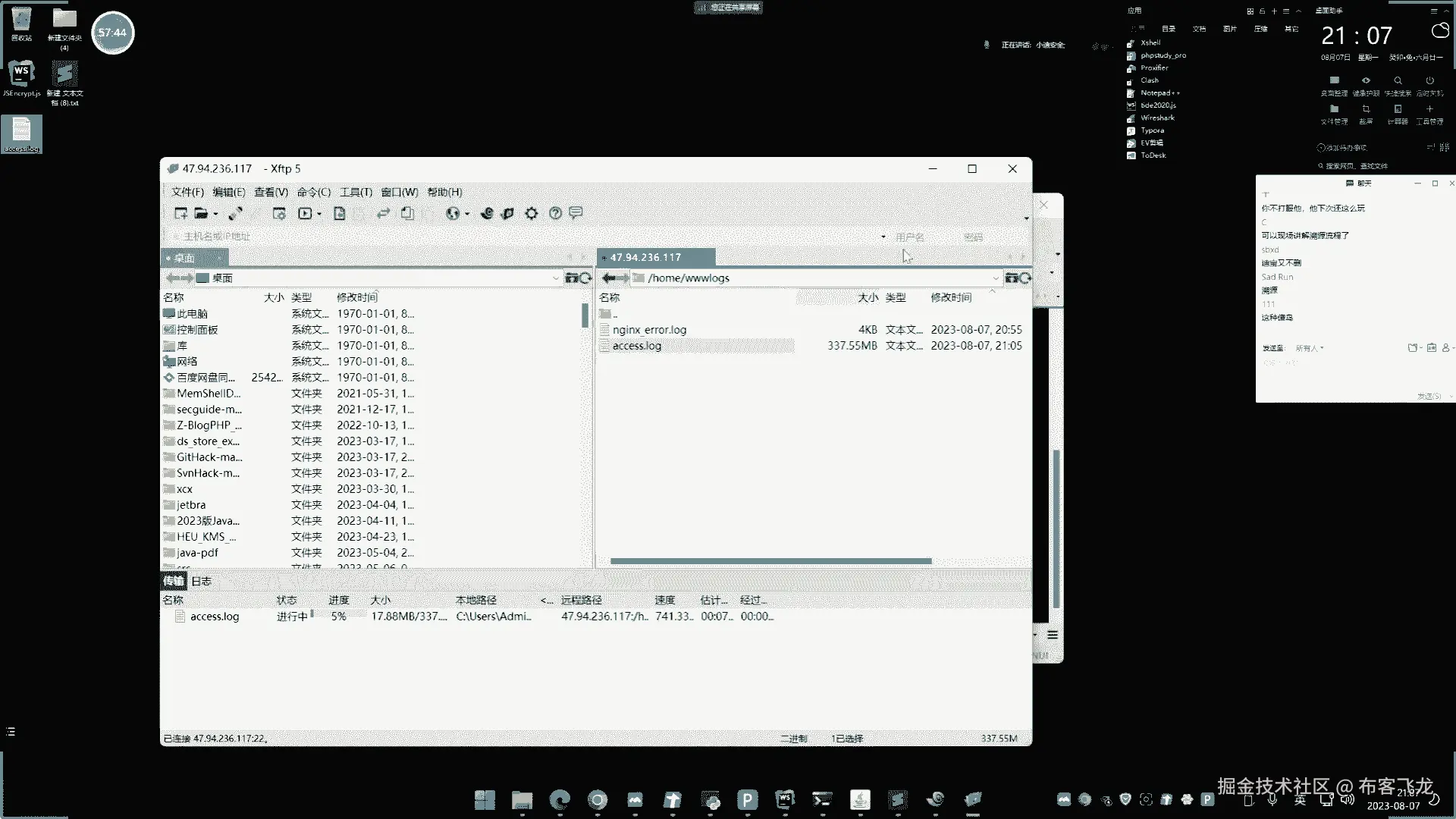Refresh the remote /home/wwwlogs folder
Image resolution: width=1456 pixels, height=819 pixels.
click(1025, 278)
